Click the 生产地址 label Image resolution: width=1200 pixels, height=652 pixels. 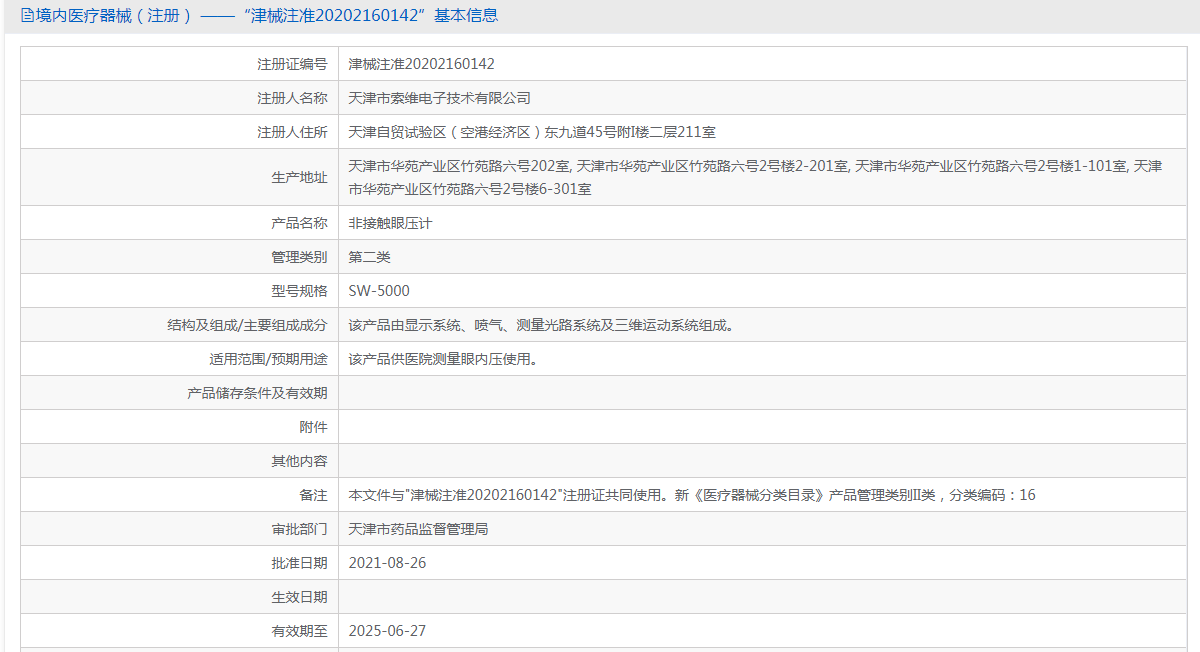coord(299,177)
